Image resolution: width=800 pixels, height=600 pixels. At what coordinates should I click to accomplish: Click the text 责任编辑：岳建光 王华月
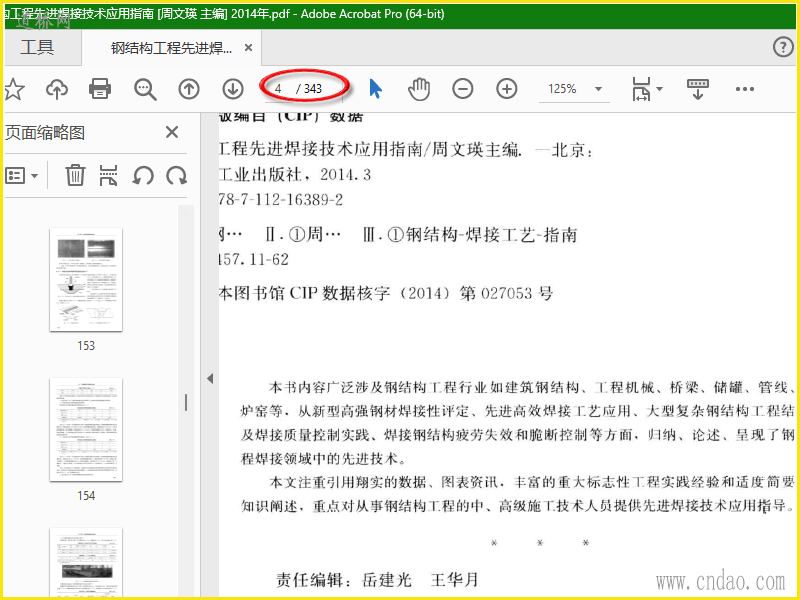coord(378,580)
